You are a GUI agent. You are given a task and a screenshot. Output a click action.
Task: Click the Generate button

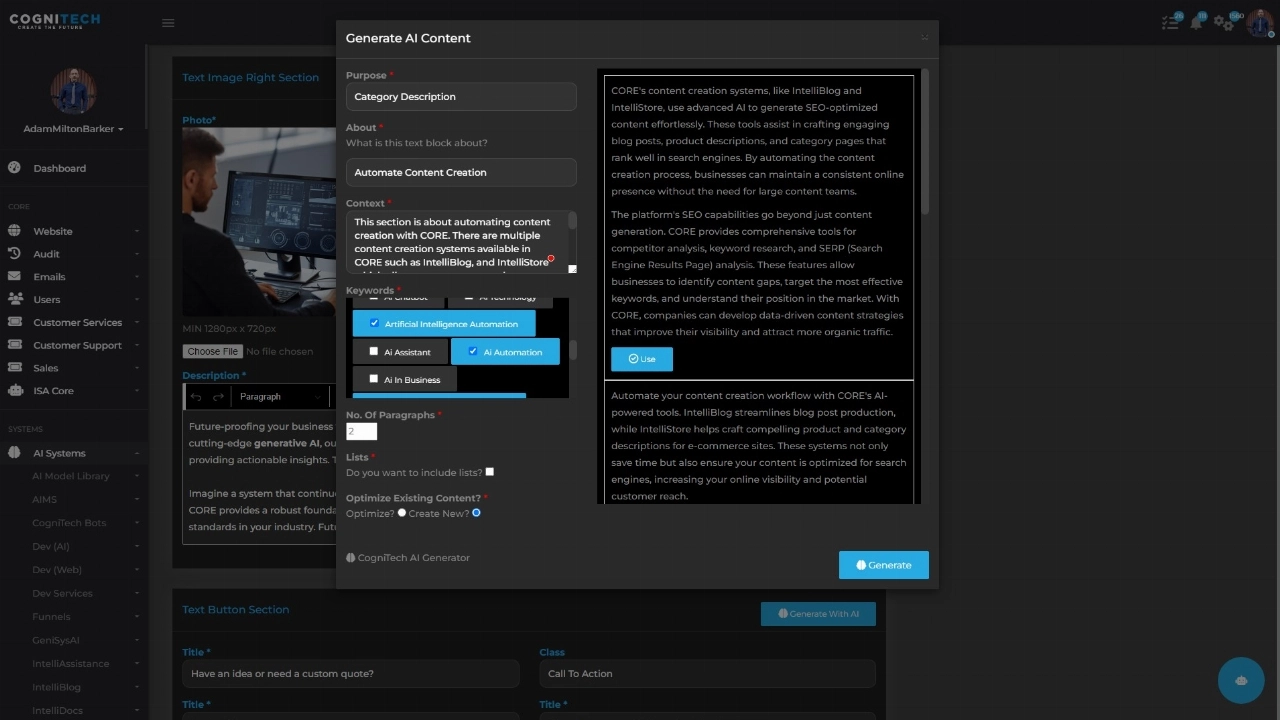pos(883,565)
